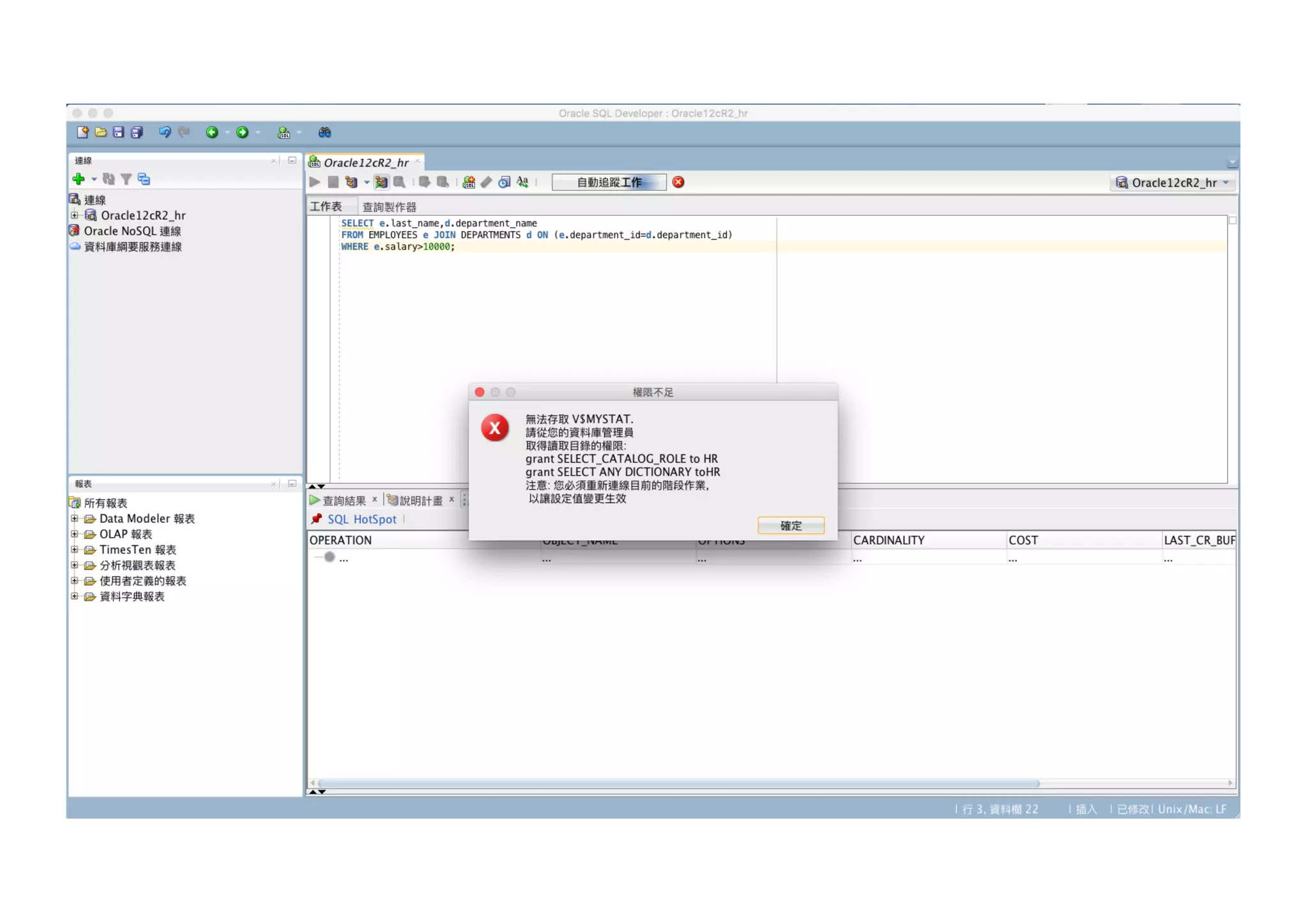Click 確定 button in the dialog
Image resolution: width=1308 pixels, height=924 pixels.
[x=791, y=526]
